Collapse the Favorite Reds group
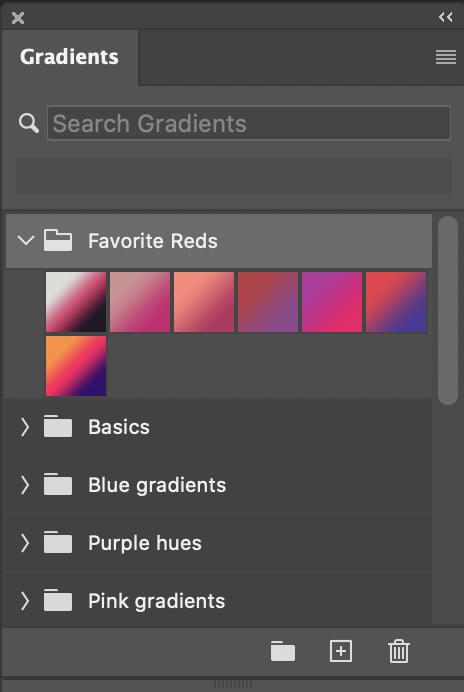The height and width of the screenshot is (692, 464). (x=26, y=241)
